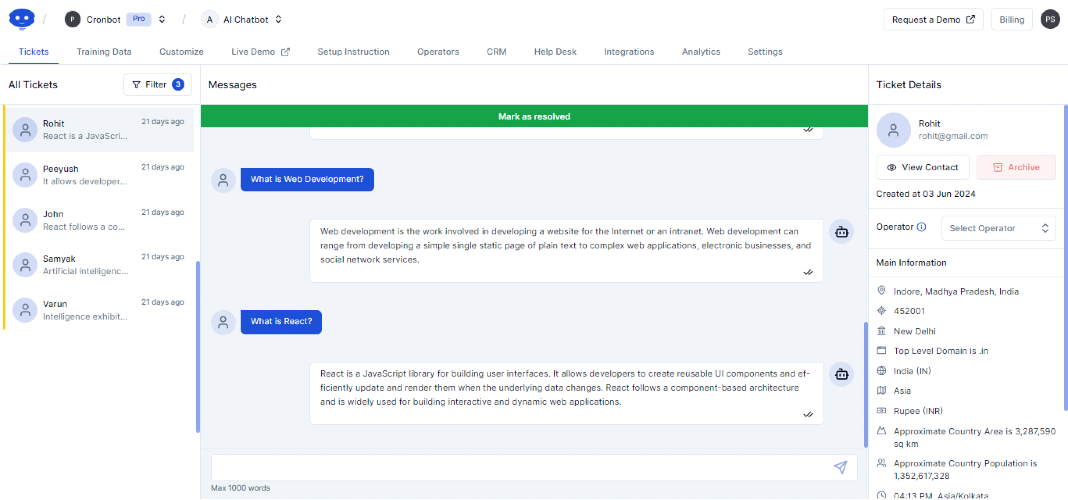This screenshot has height=500, width=1068.
Task: Click the location pin icon beside Indore
Action: pos(881,291)
